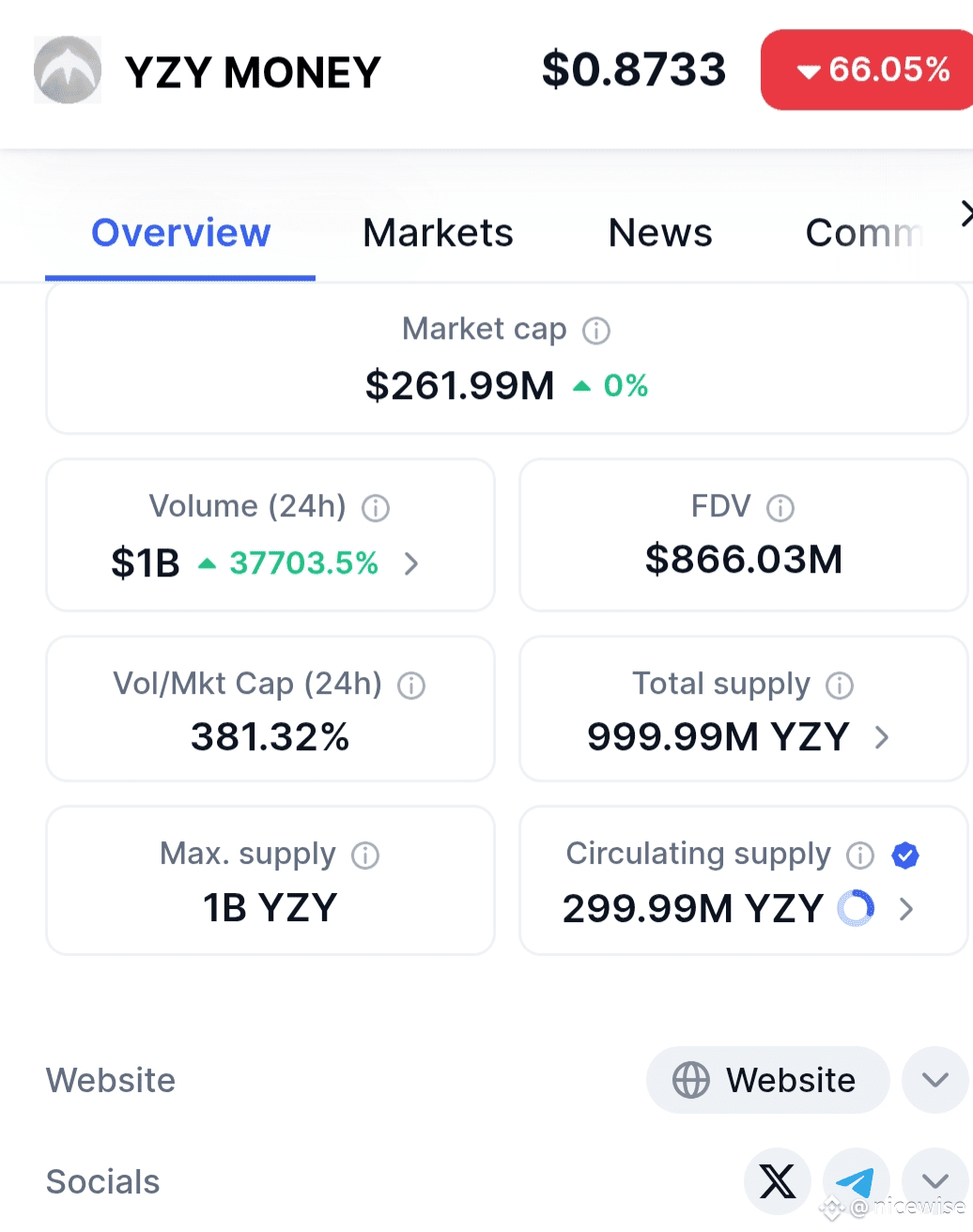The width and height of the screenshot is (973, 1232).
Task: Expand the Socials dropdown chevron
Action: tap(935, 1181)
